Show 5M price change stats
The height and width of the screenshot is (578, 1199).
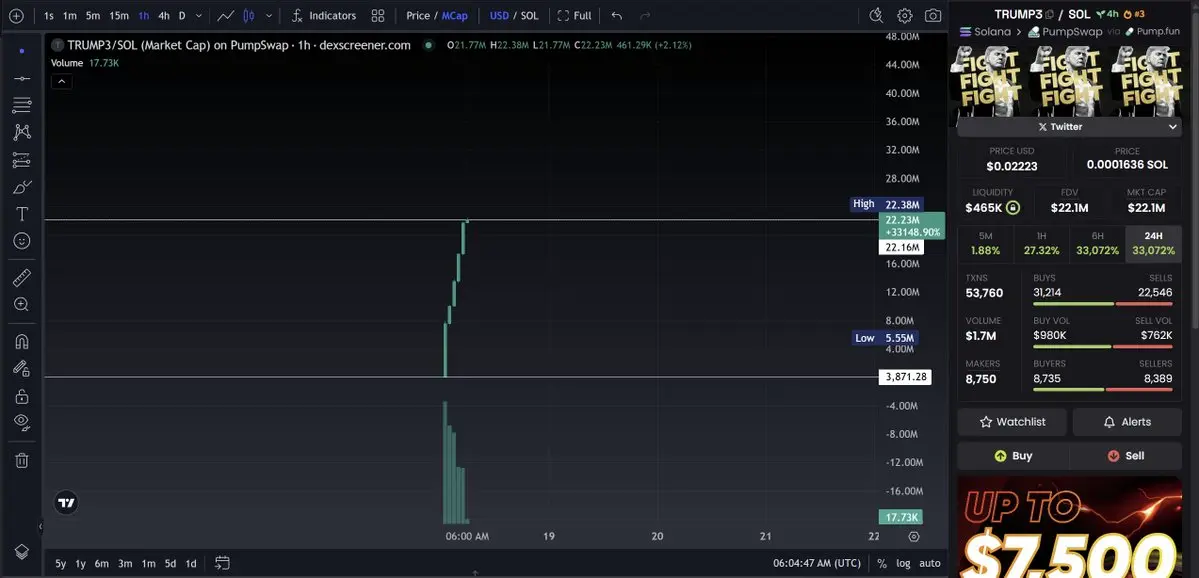pos(986,244)
